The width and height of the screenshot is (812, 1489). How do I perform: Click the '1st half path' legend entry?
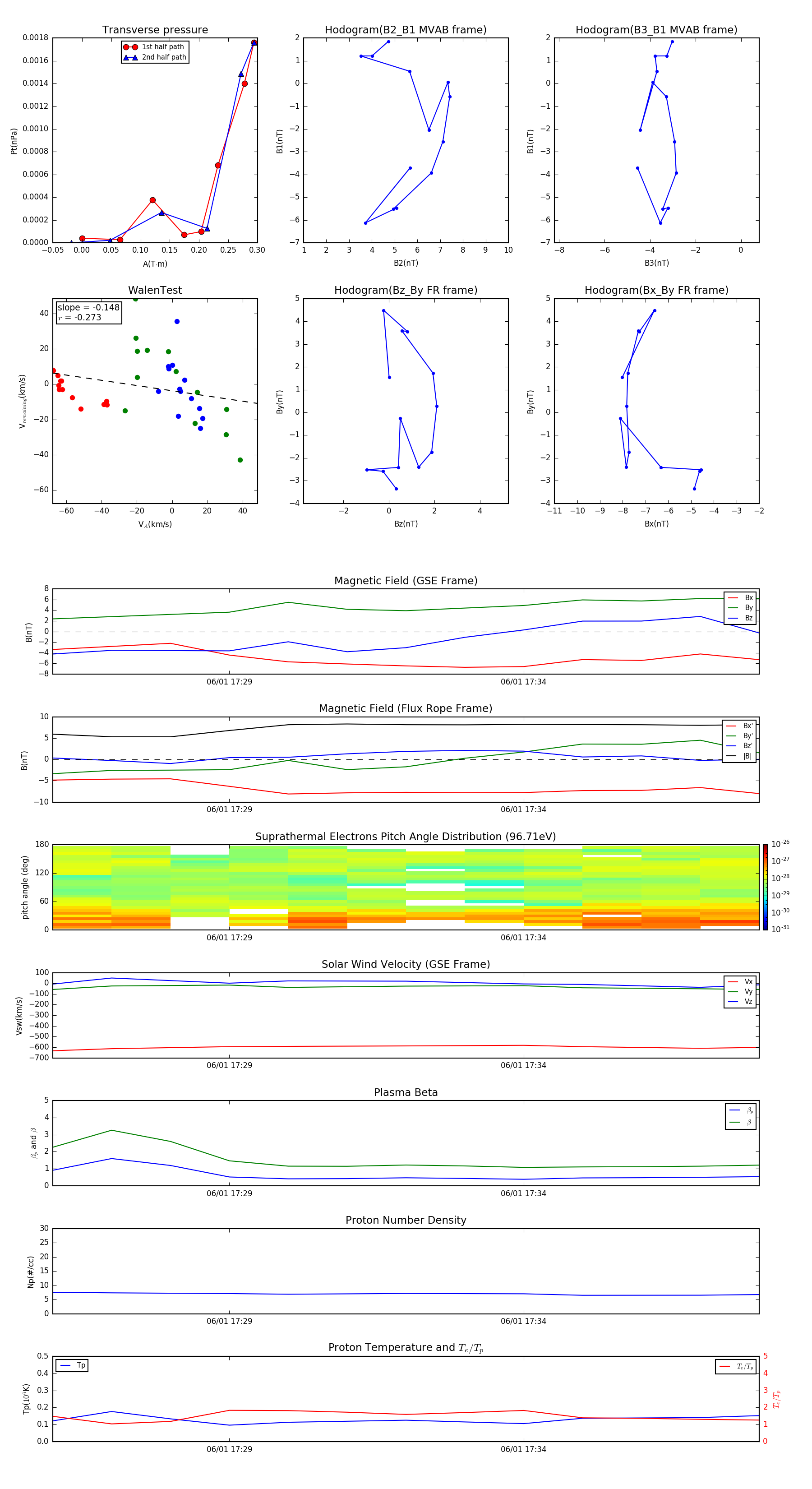[154, 47]
